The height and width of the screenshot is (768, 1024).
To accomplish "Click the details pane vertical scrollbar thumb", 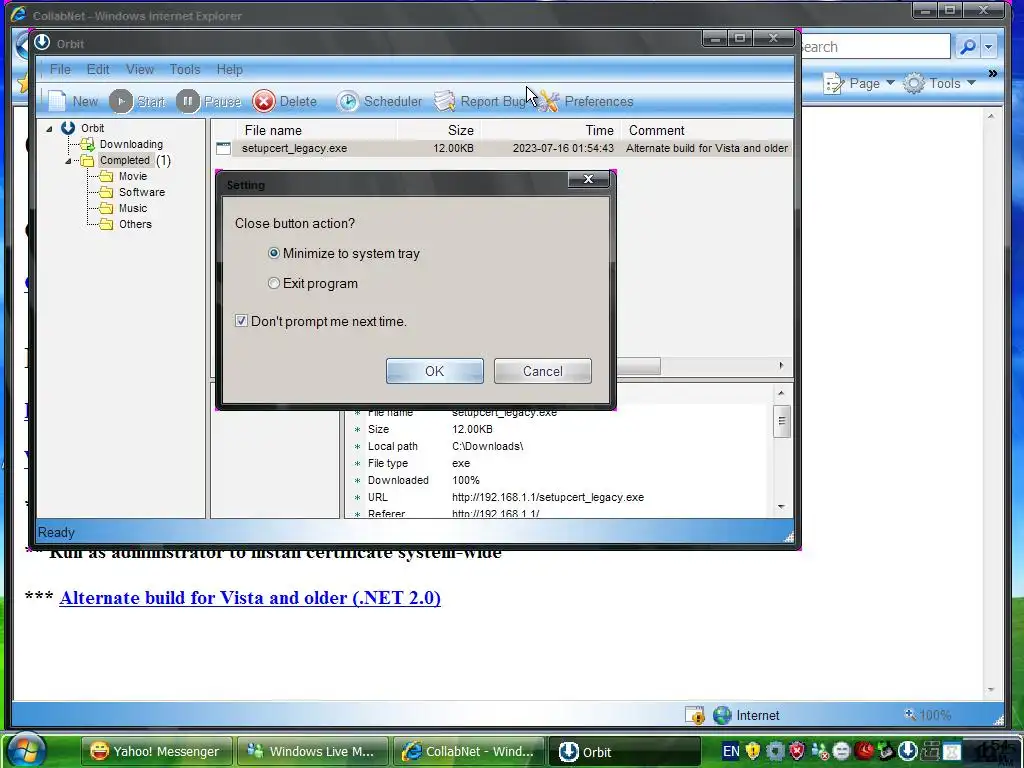I will pos(781,421).
